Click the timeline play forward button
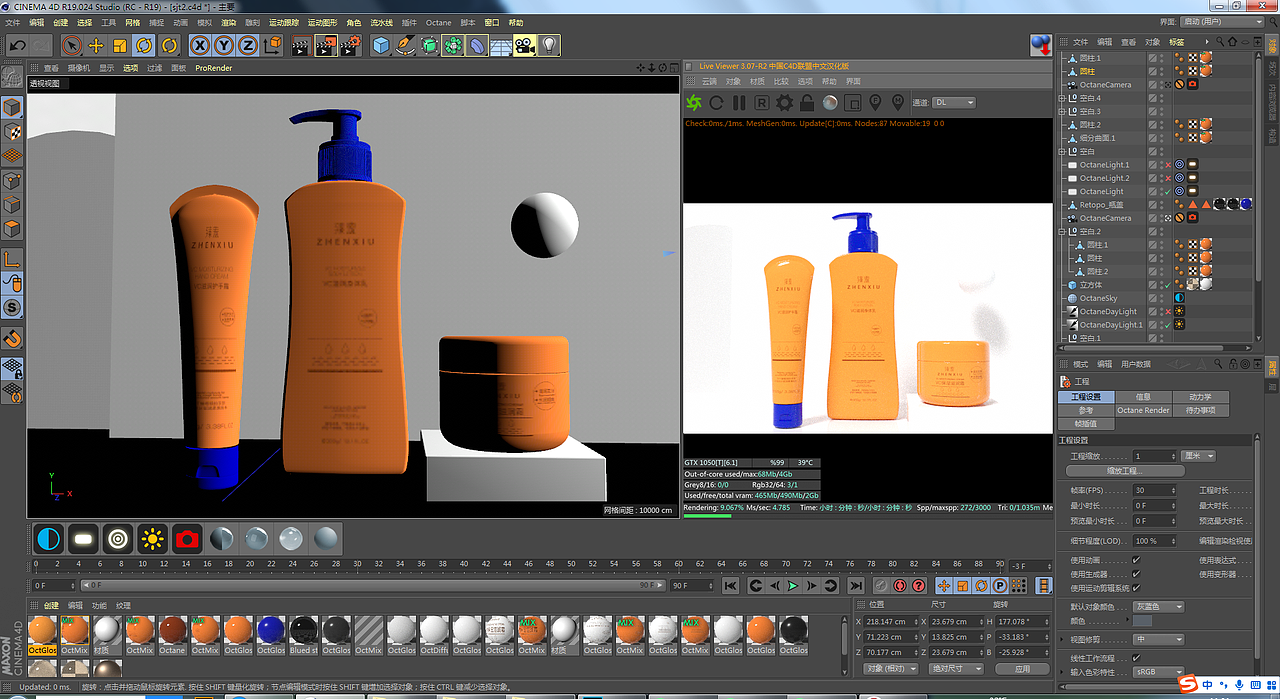The height and width of the screenshot is (699, 1280). click(792, 585)
